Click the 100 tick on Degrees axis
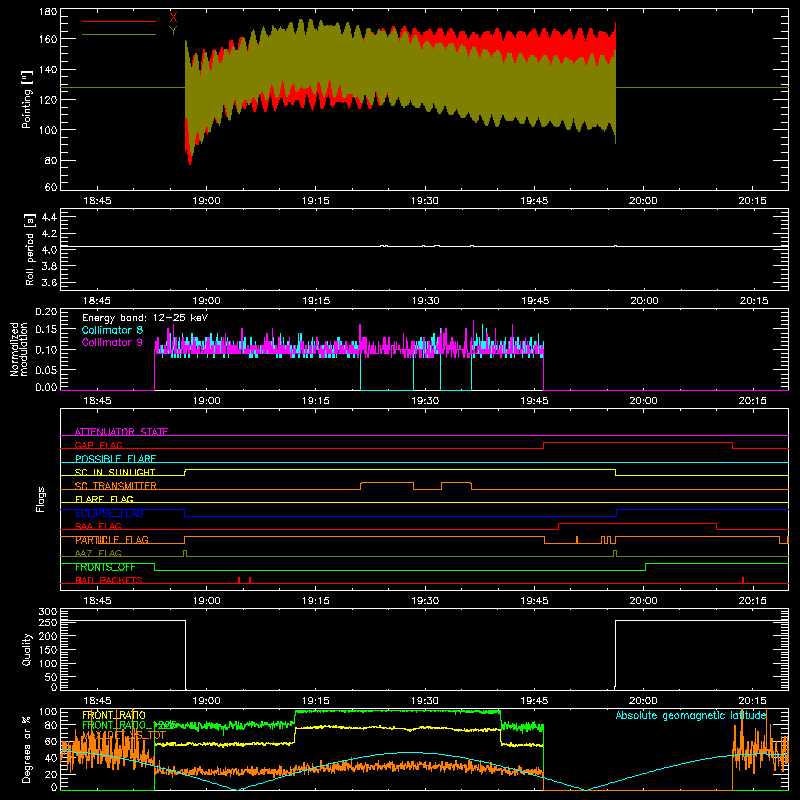 pos(47,712)
